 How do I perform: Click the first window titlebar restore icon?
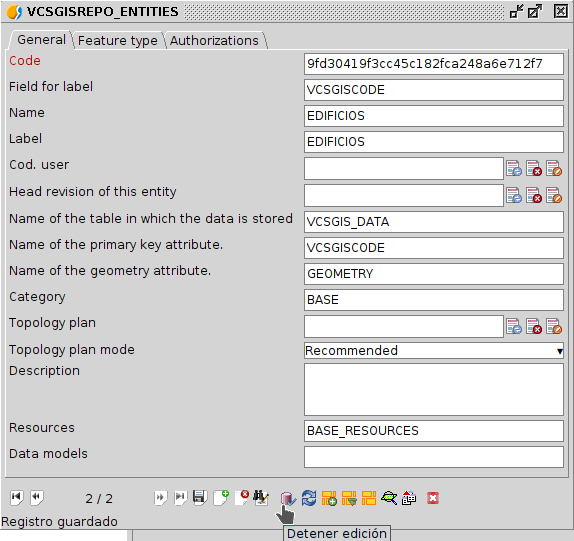(x=517, y=11)
